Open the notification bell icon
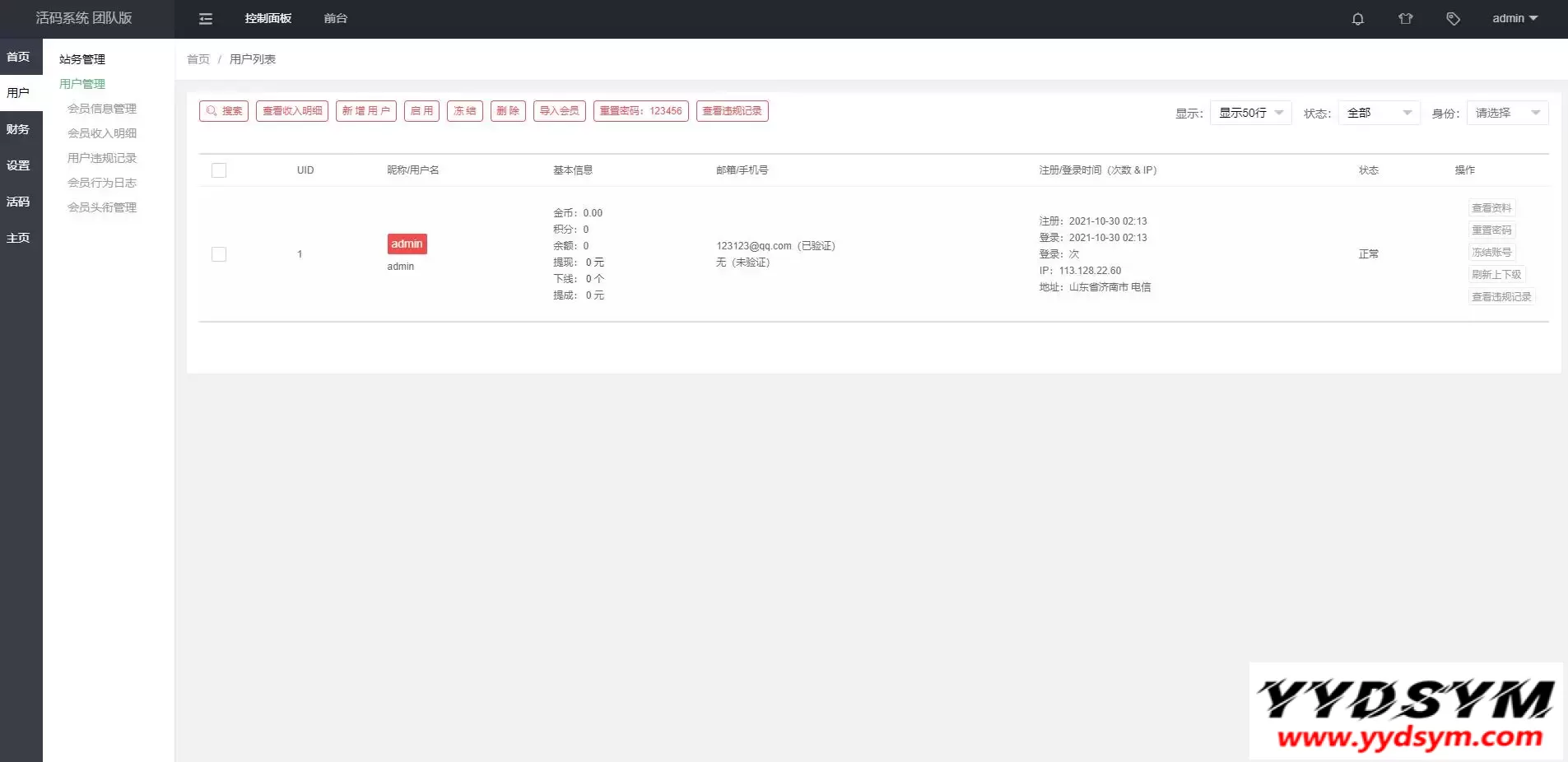This screenshot has width=1568, height=762. 1357,19
